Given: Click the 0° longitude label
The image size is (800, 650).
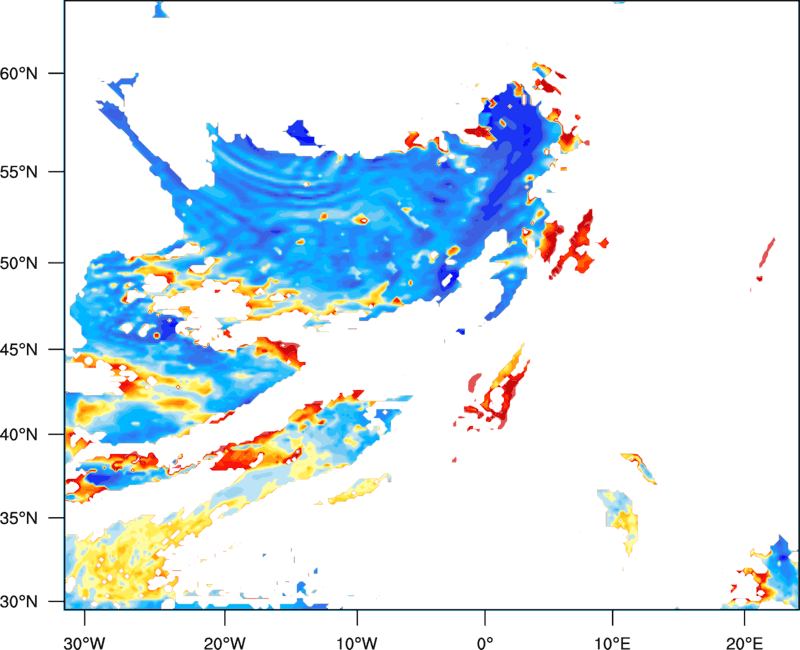Looking at the screenshot, I should point(485,643).
